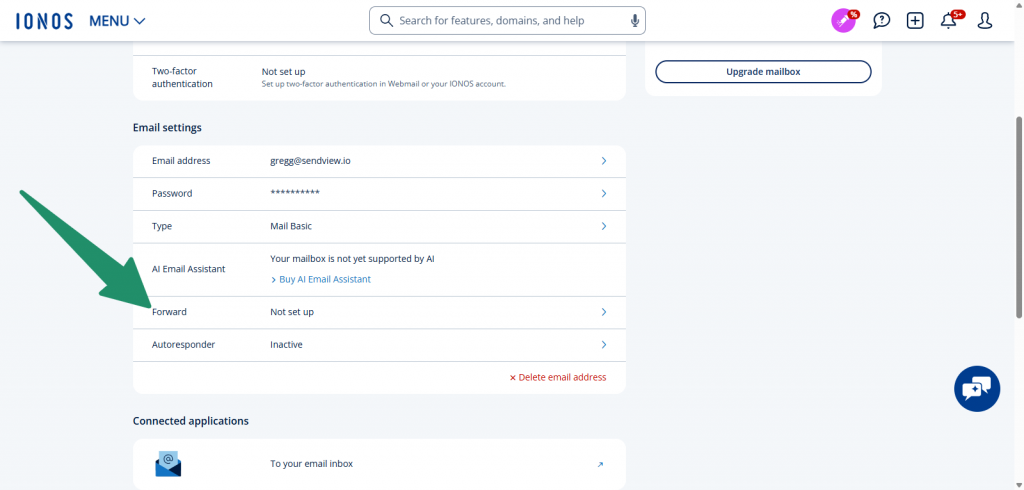Click the Connected applications heading
Viewport: 1024px width, 490px height.
point(191,421)
